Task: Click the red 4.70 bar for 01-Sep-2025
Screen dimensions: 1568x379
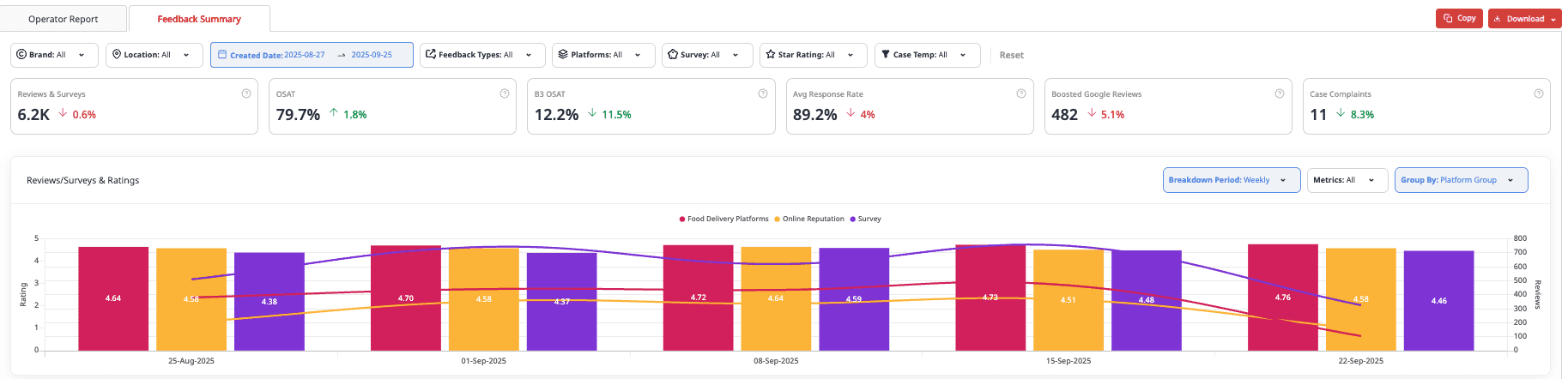Action: pos(406,298)
